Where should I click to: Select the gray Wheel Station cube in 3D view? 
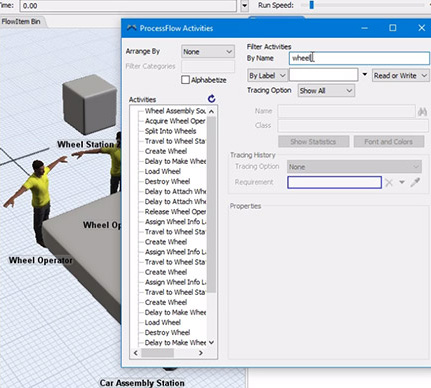pyautogui.click(x=89, y=104)
